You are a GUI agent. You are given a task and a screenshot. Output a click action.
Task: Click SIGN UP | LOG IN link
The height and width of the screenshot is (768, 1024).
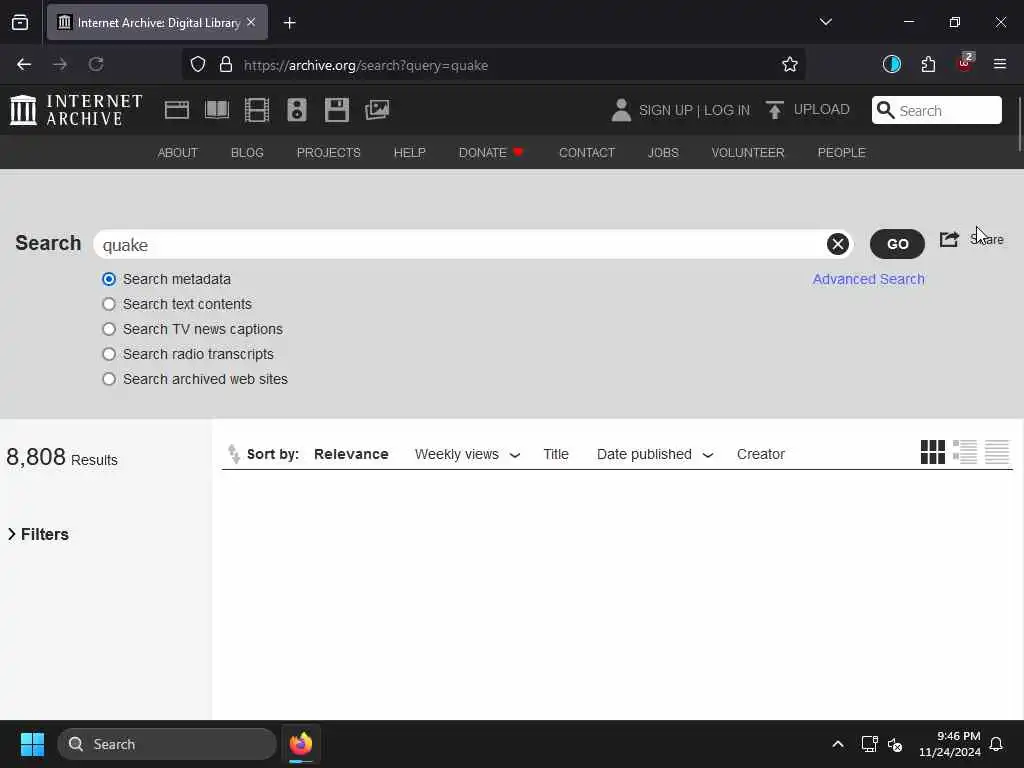point(694,110)
